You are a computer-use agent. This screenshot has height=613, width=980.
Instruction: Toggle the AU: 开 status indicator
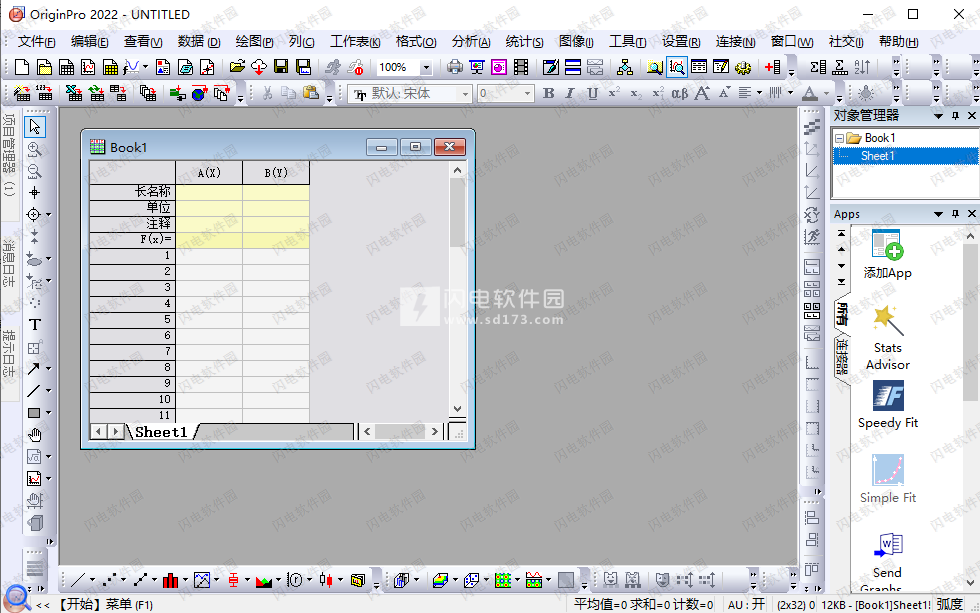(x=746, y=604)
